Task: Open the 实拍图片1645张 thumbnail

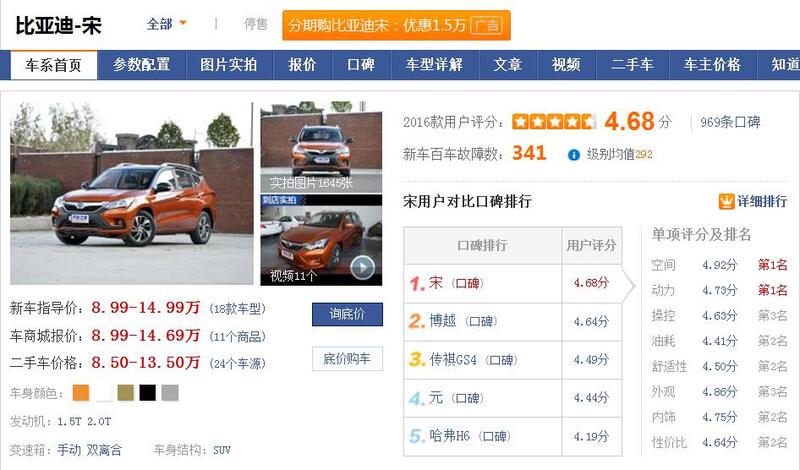Action: (x=321, y=147)
